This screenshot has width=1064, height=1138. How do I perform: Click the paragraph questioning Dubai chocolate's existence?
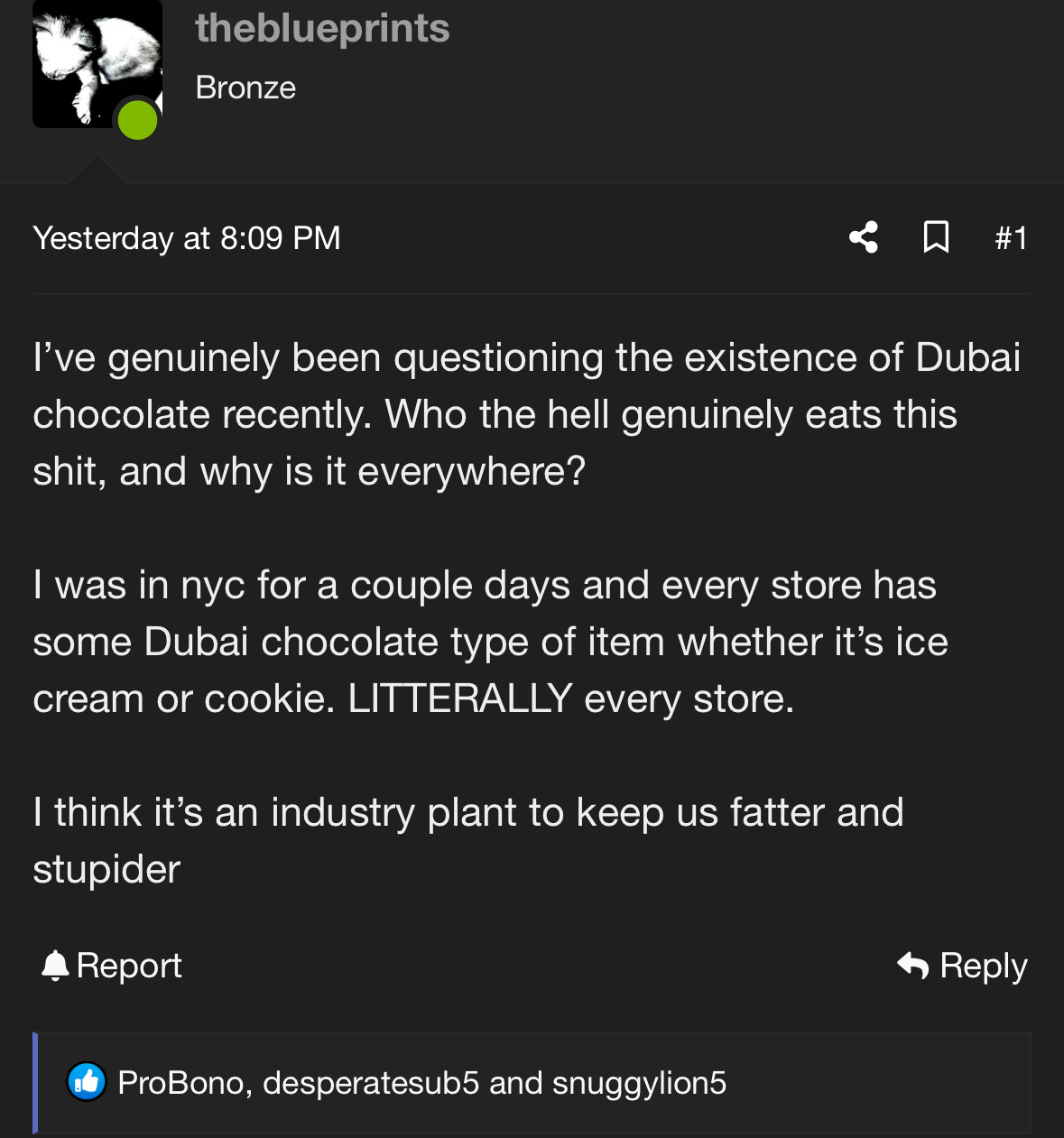pyautogui.click(x=526, y=414)
